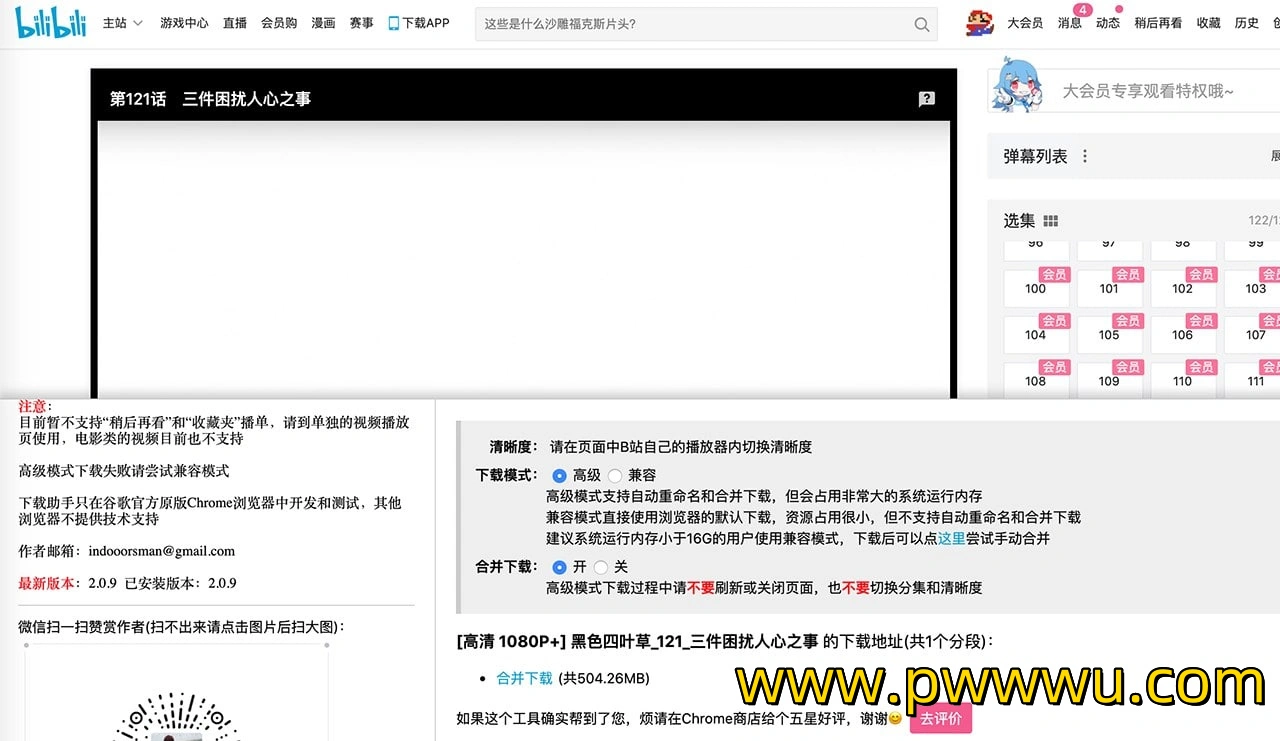Select episode 100
Image resolution: width=1280 pixels, height=741 pixels.
[x=1036, y=288]
